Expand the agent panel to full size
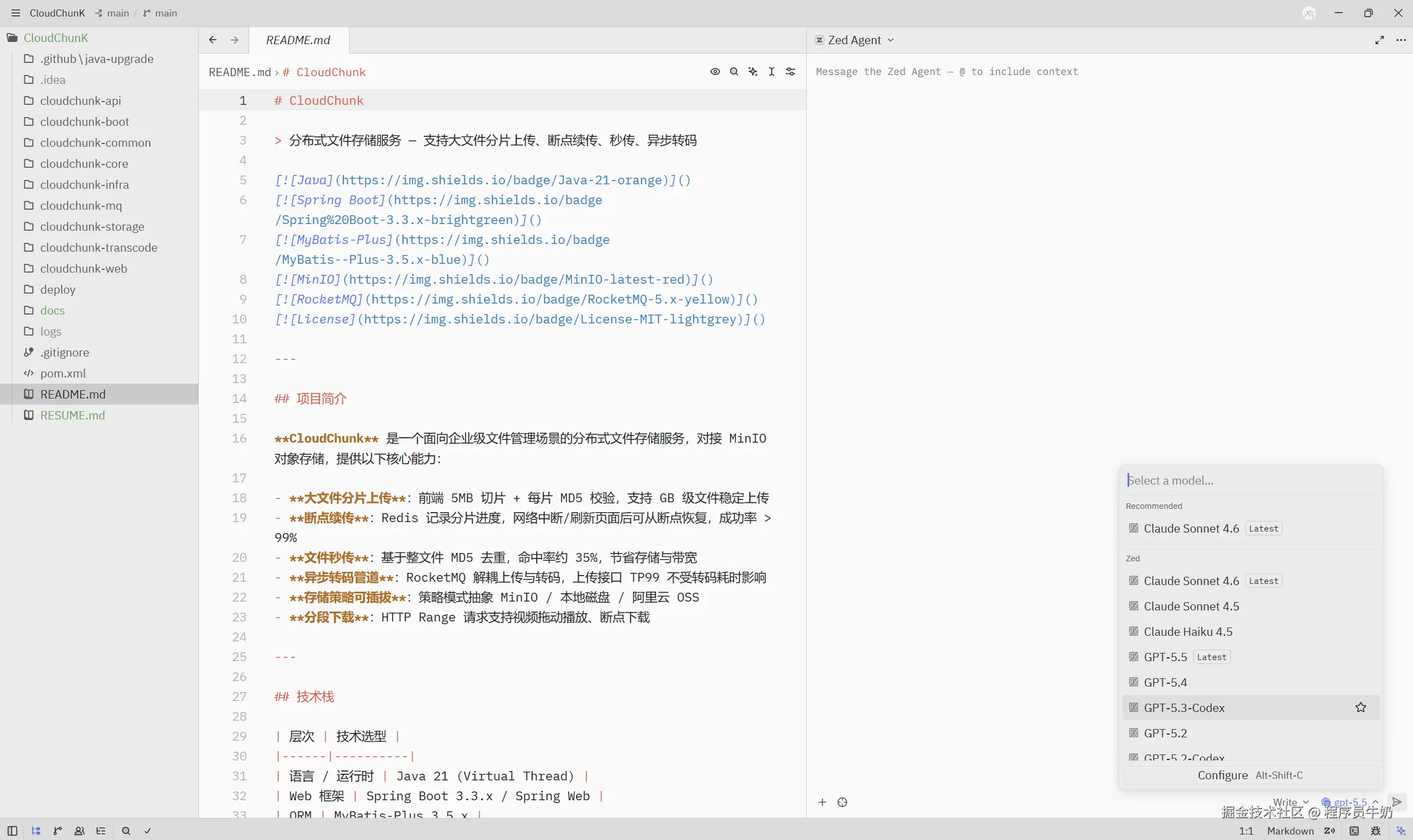 pos(1379,40)
